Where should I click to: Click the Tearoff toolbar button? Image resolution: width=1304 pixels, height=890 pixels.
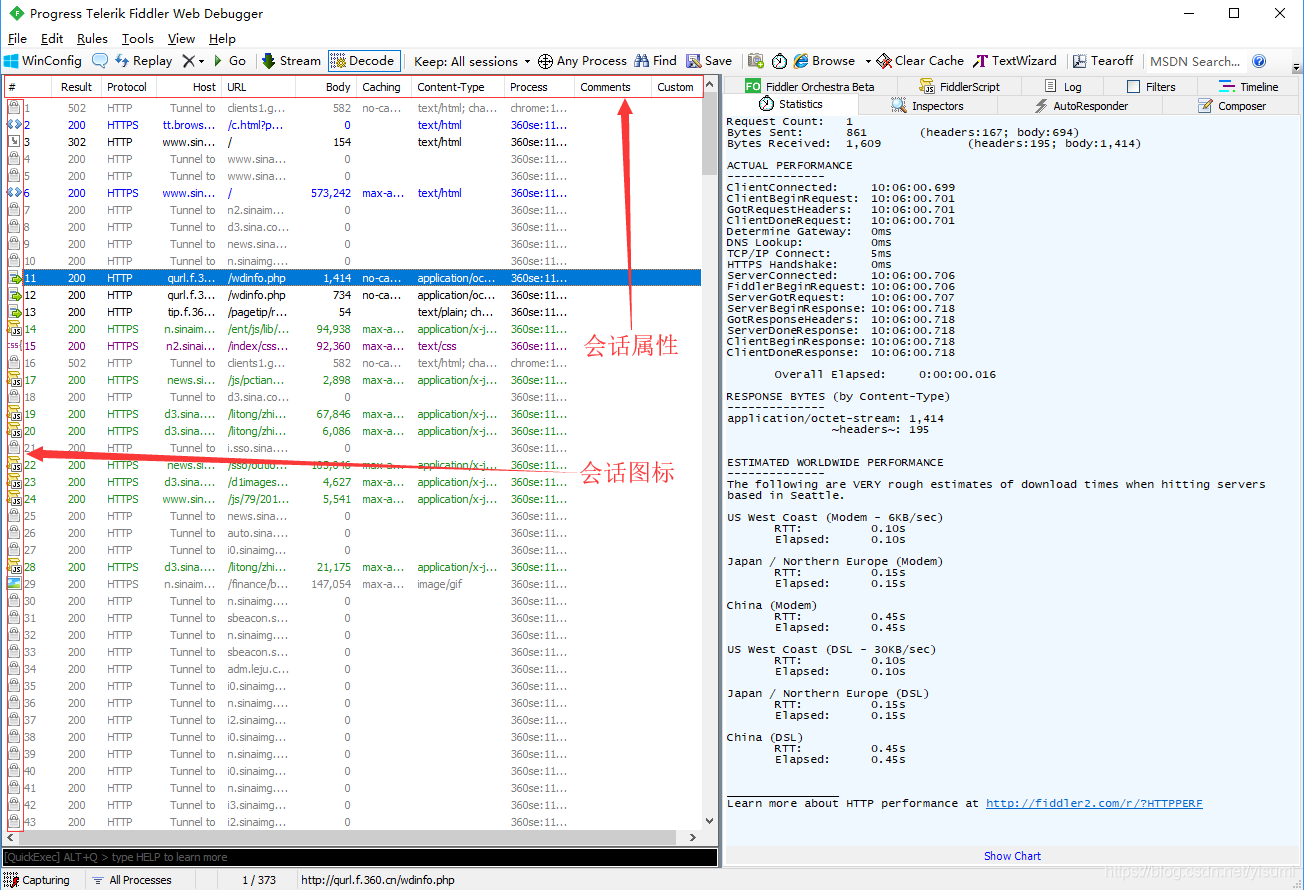pos(1103,61)
